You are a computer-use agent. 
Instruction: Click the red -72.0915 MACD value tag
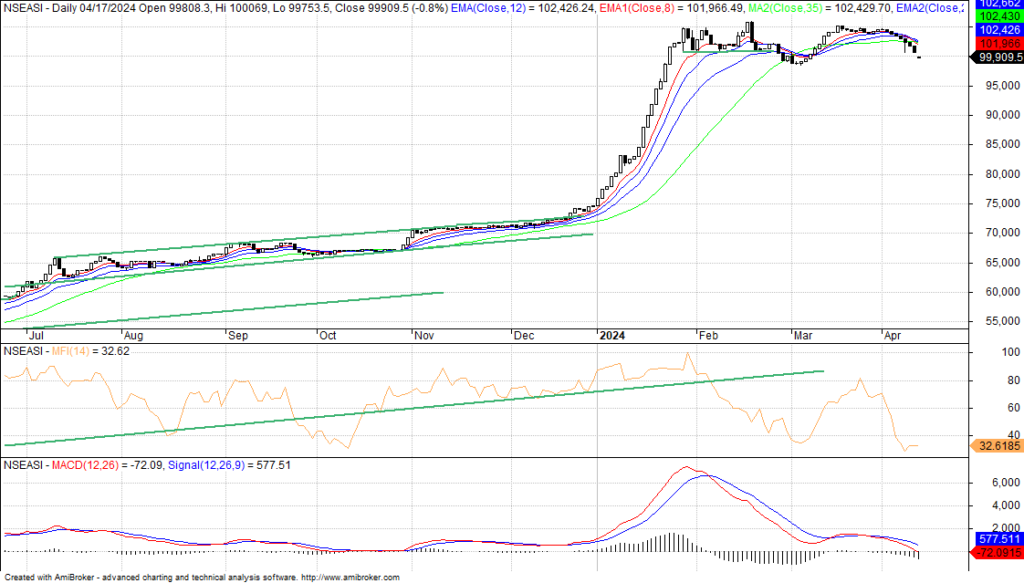click(x=995, y=551)
